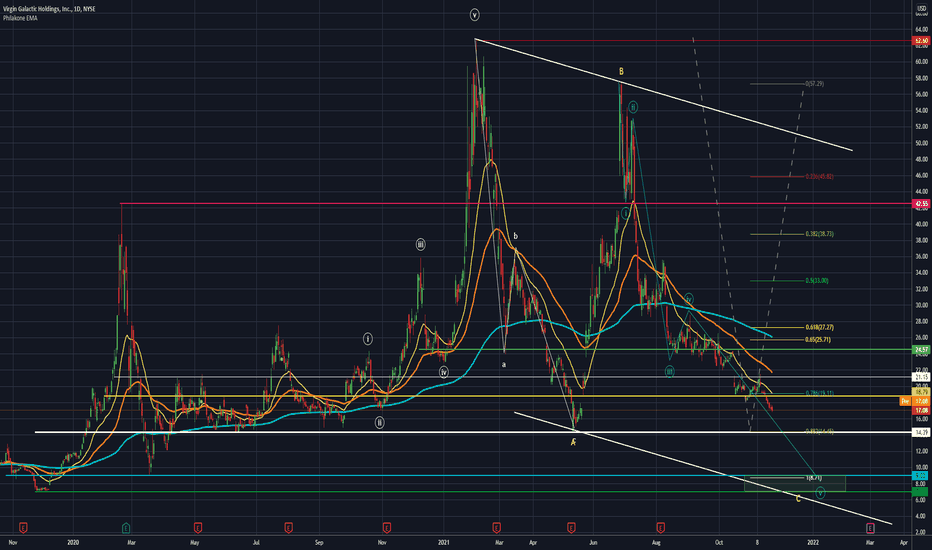
Task: Select the earnings marker near May 2021
Action: click(571, 527)
